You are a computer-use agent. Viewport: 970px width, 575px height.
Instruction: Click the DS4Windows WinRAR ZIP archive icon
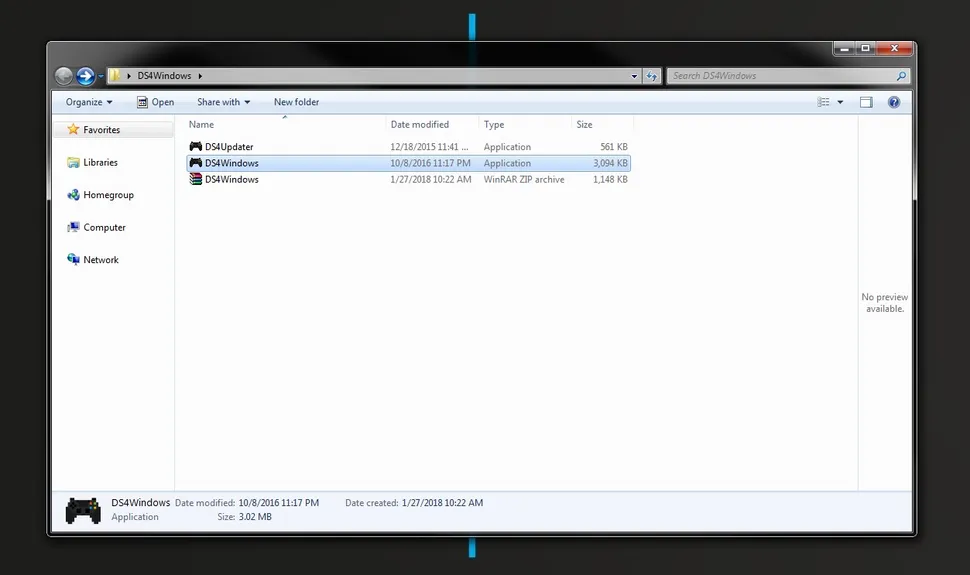point(195,180)
